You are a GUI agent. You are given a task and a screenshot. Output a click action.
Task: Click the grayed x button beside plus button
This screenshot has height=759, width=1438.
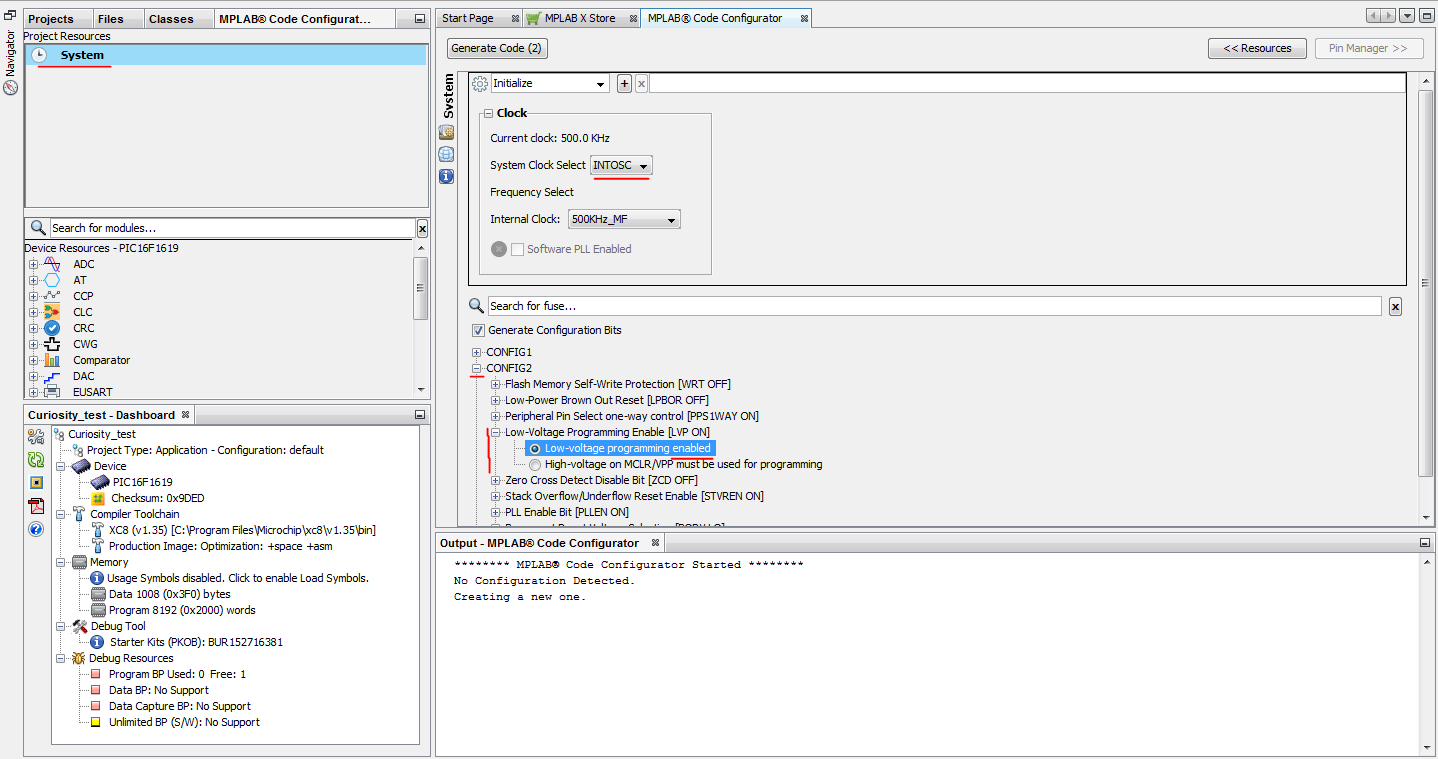(642, 84)
